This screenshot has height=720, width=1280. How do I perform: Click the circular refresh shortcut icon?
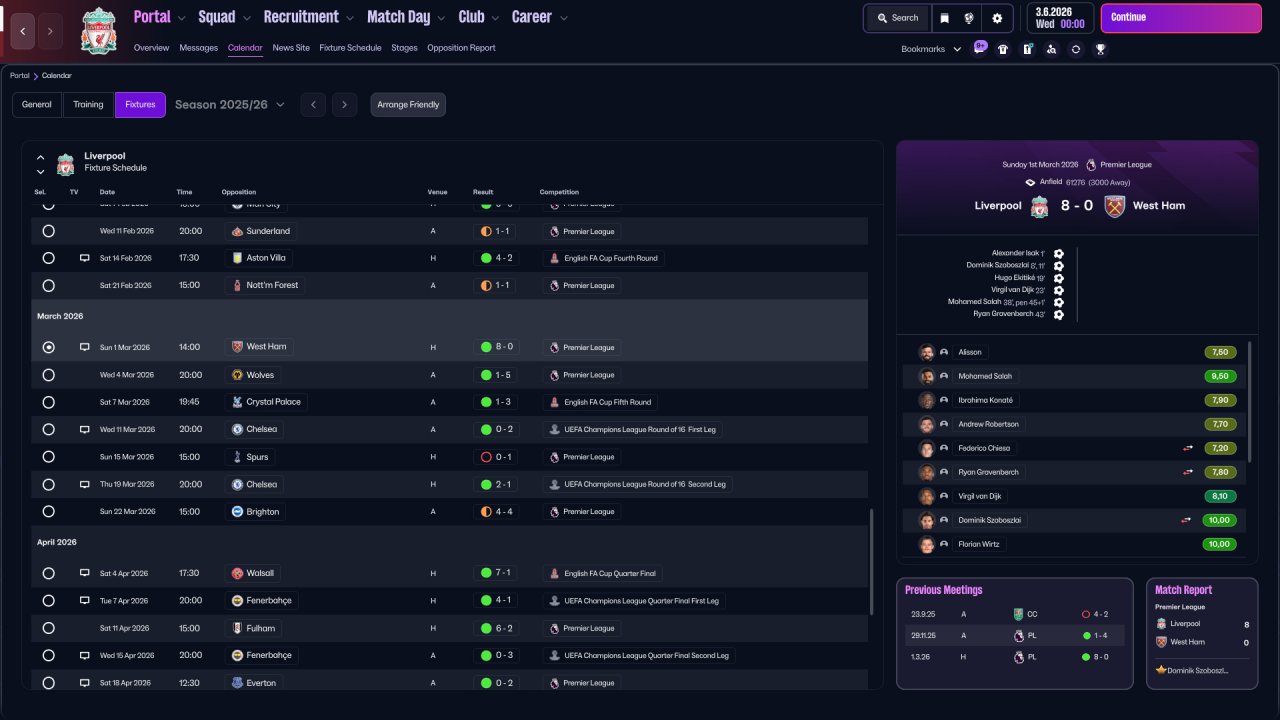[x=1076, y=49]
